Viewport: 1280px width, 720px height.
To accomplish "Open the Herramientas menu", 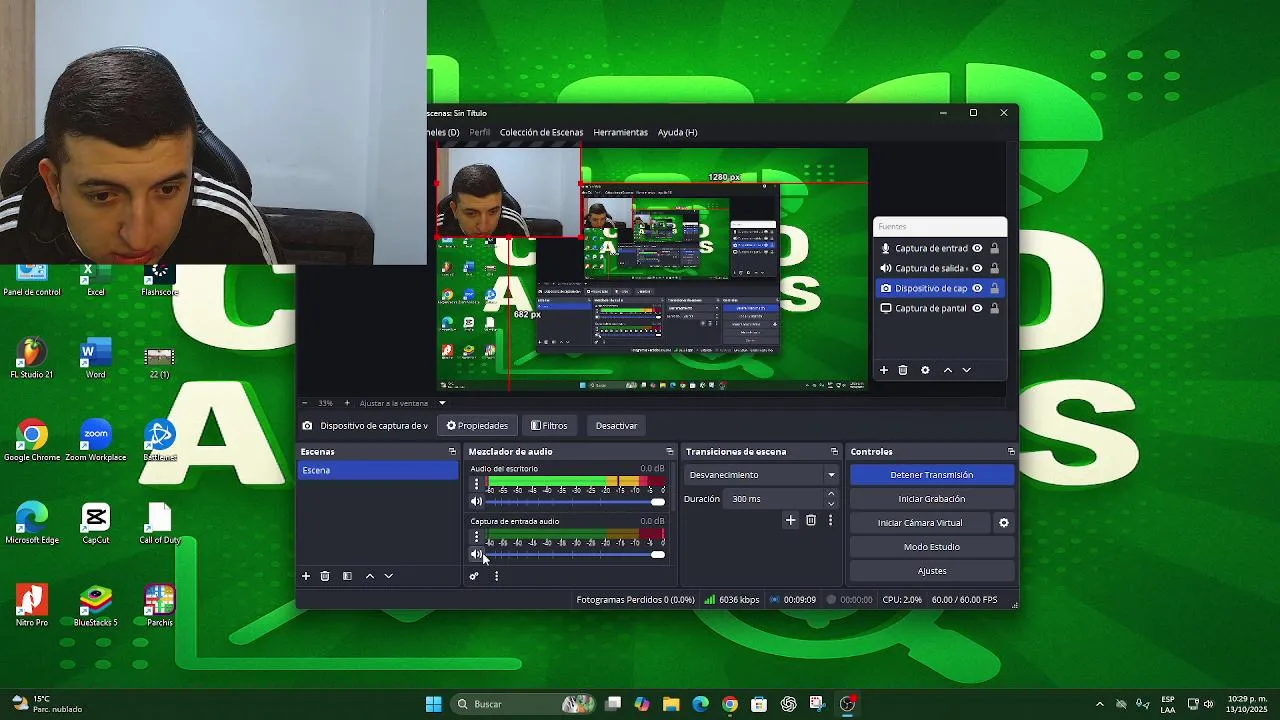I will 620,132.
